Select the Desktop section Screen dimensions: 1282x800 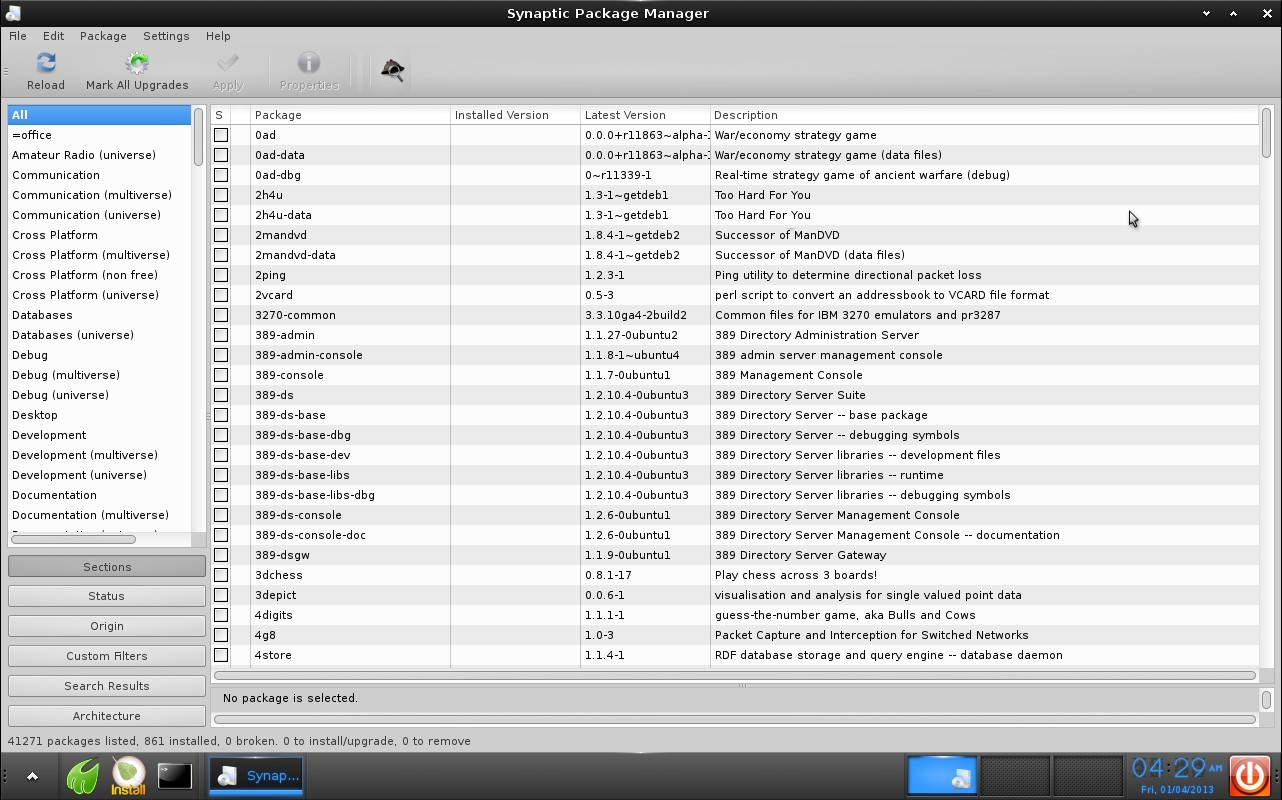100,415
